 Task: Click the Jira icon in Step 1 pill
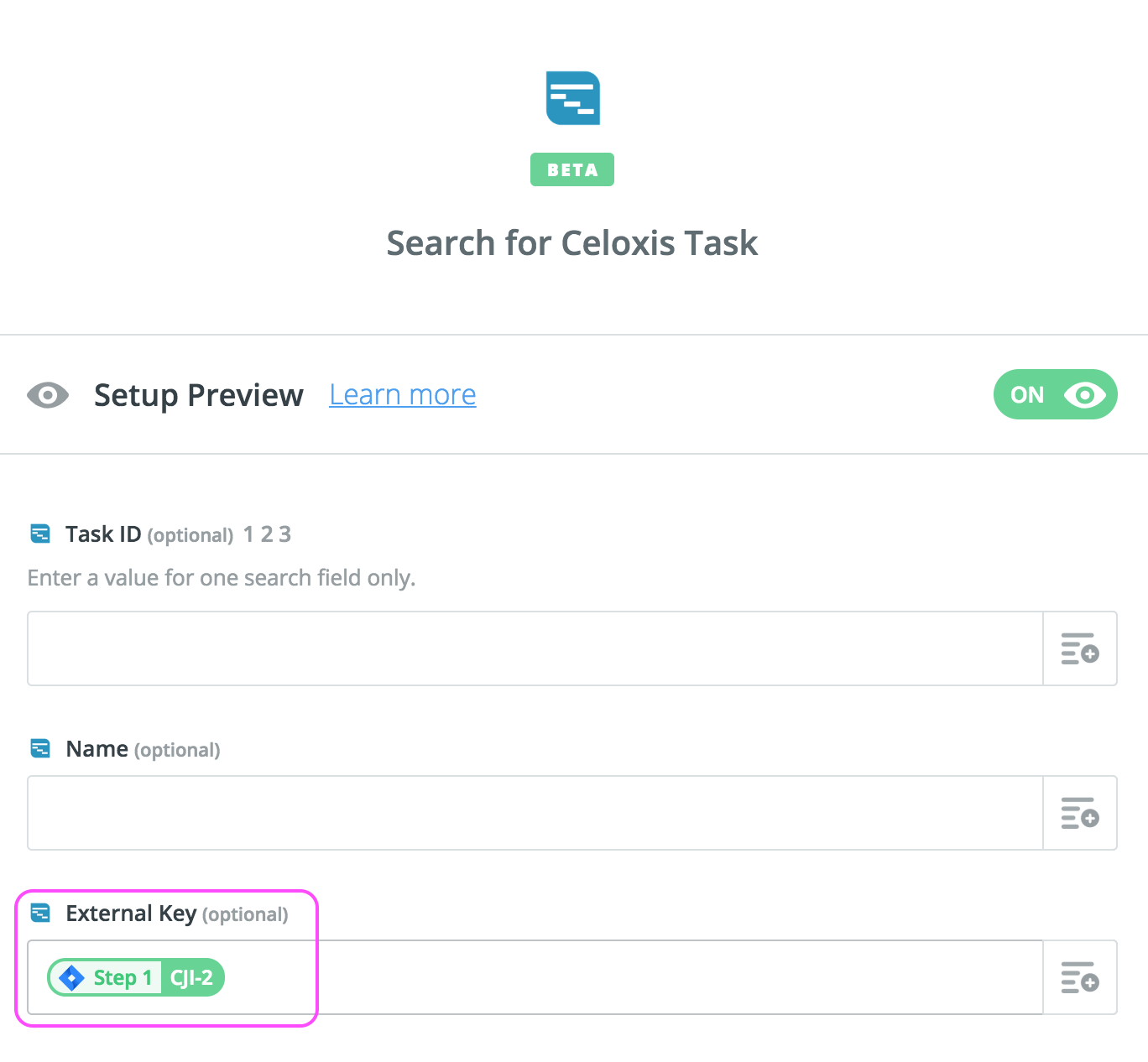coord(72,977)
